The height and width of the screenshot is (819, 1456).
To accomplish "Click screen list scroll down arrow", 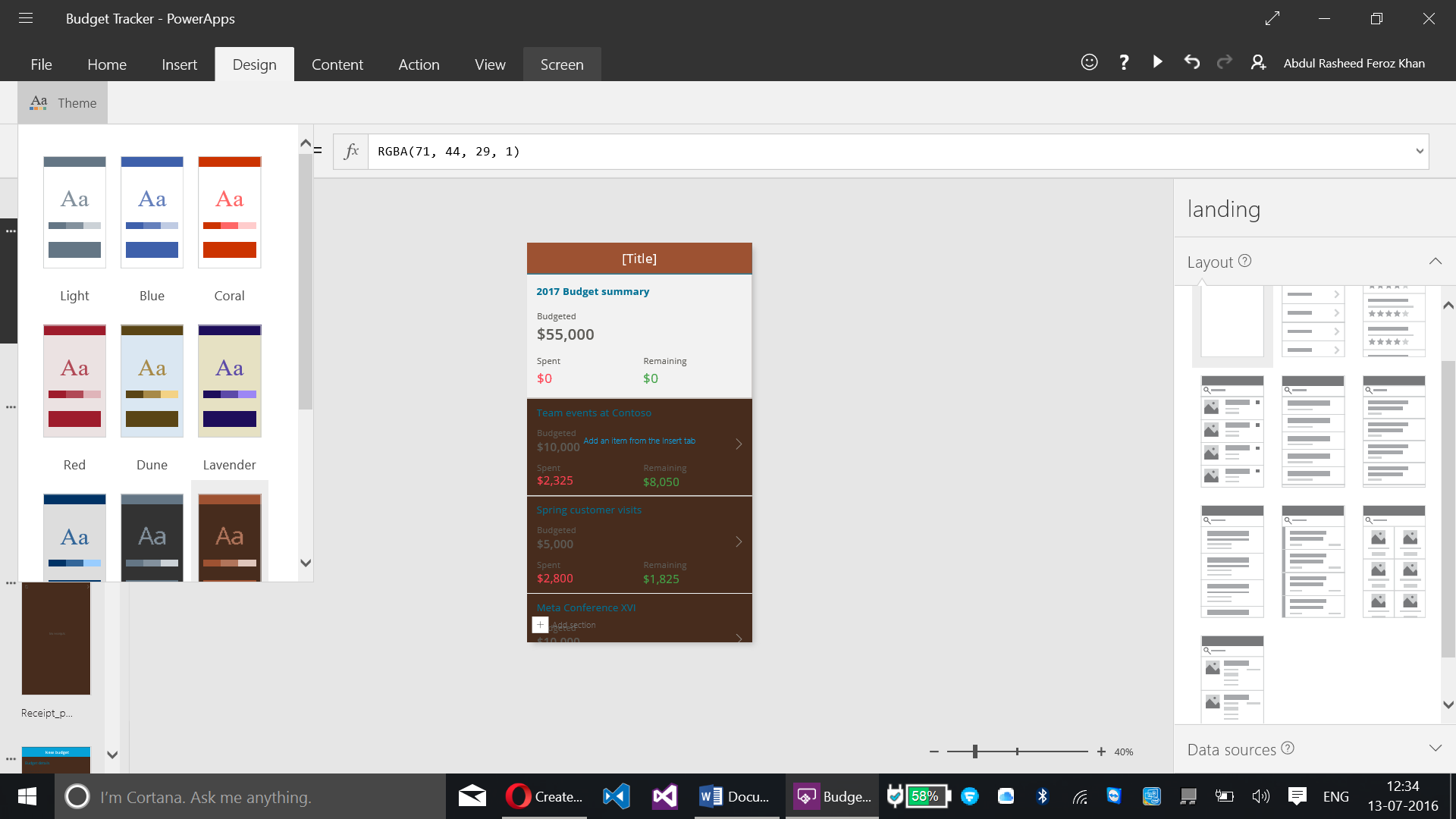I will point(112,755).
